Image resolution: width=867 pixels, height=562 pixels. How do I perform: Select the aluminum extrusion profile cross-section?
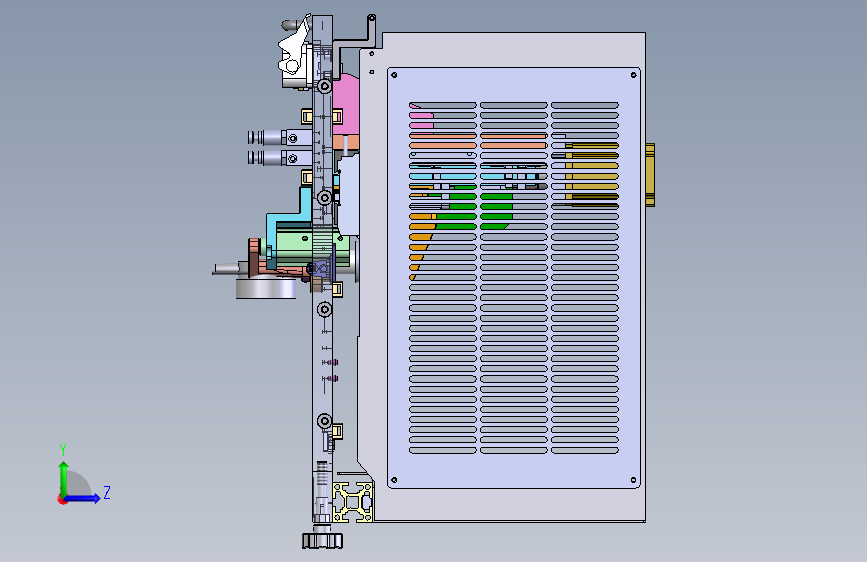click(353, 502)
